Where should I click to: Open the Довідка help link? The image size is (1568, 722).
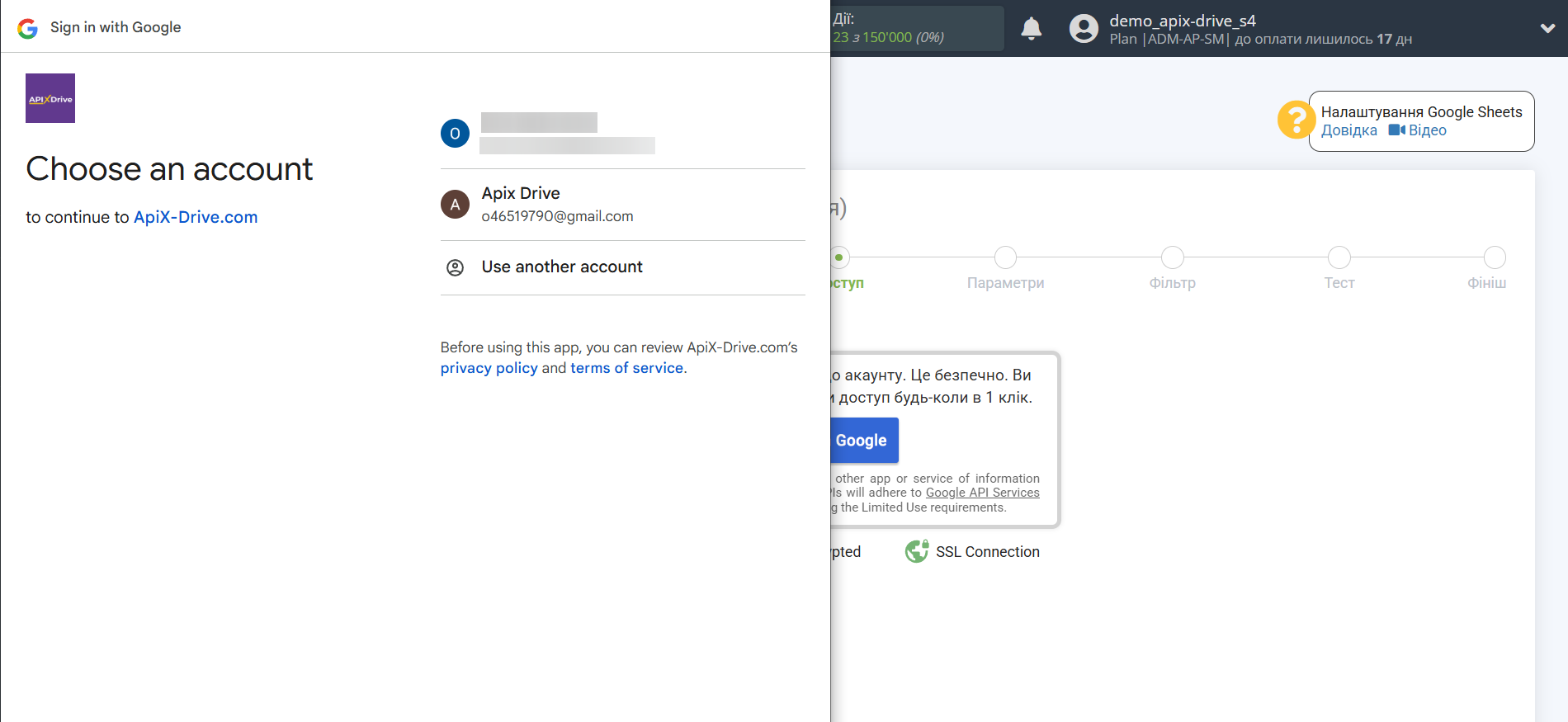(1349, 130)
